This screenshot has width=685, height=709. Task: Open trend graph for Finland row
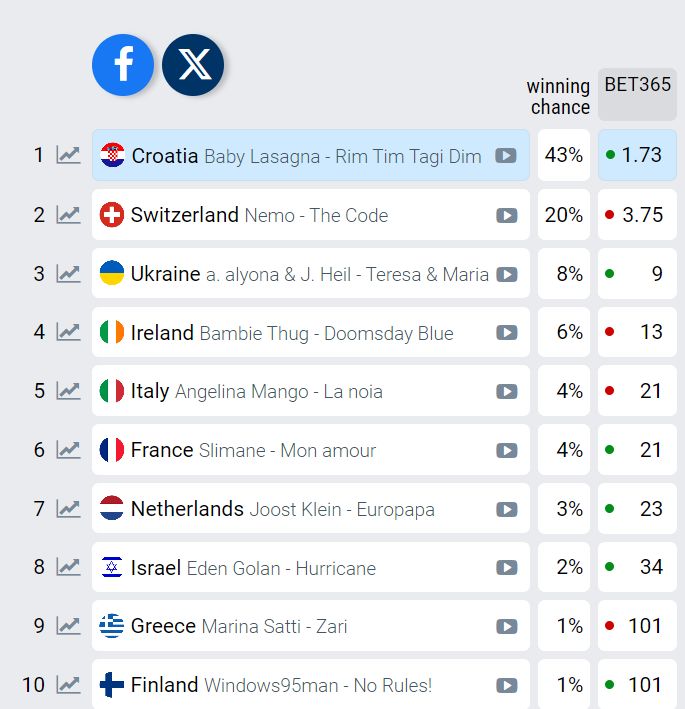(68, 685)
